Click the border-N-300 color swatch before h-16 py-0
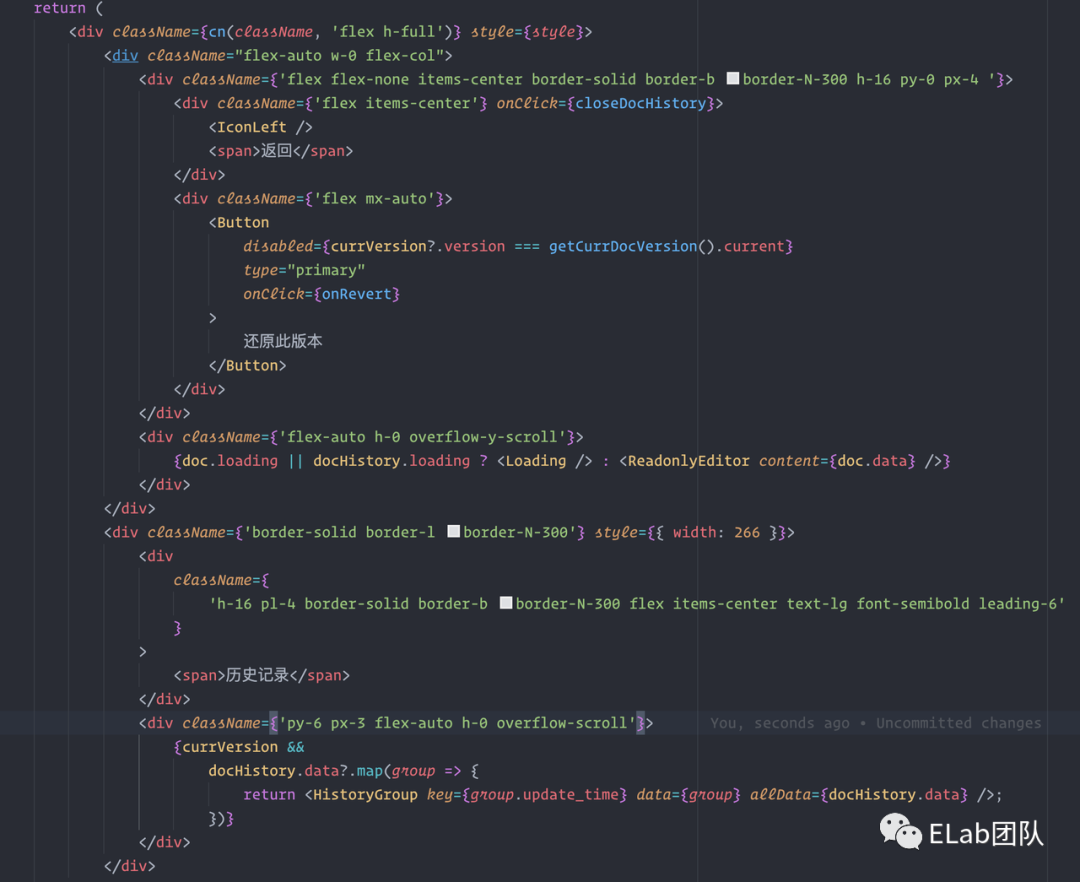The image size is (1080, 882). (733, 78)
